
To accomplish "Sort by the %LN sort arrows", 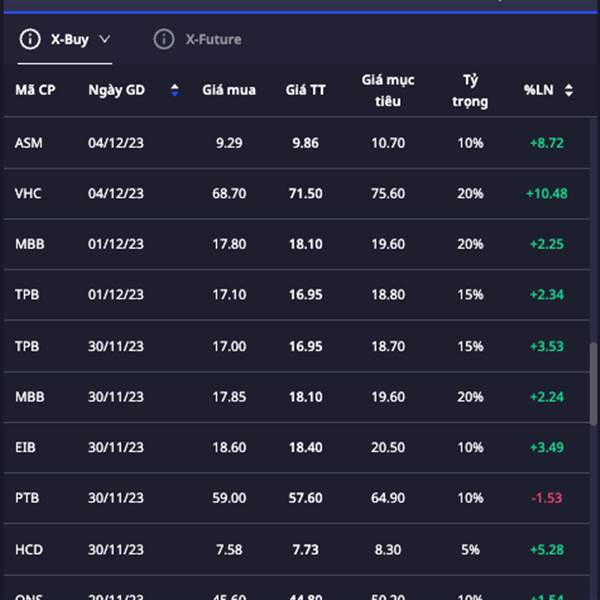I will tap(569, 91).
